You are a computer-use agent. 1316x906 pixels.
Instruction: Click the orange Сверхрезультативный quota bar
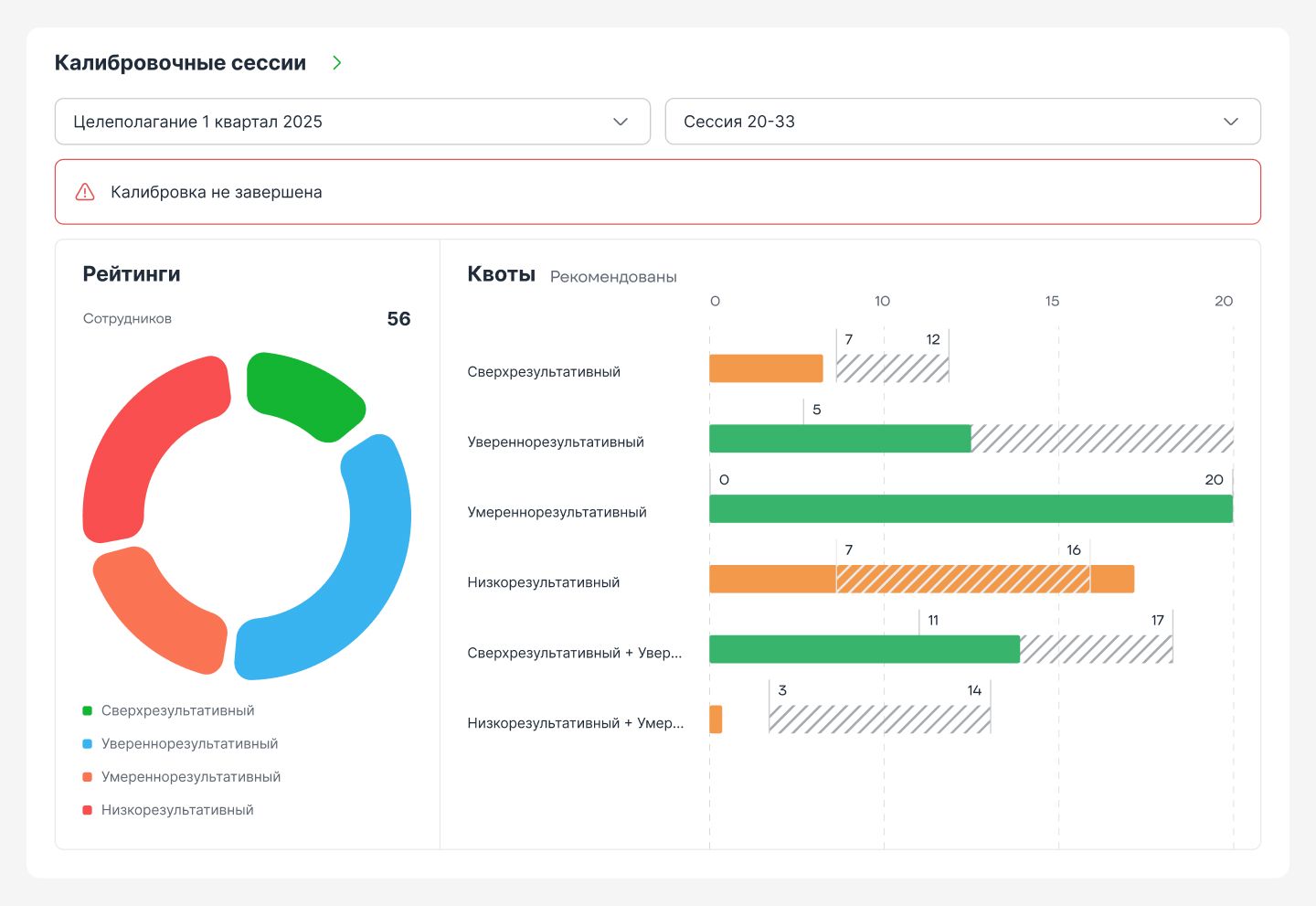tap(766, 368)
